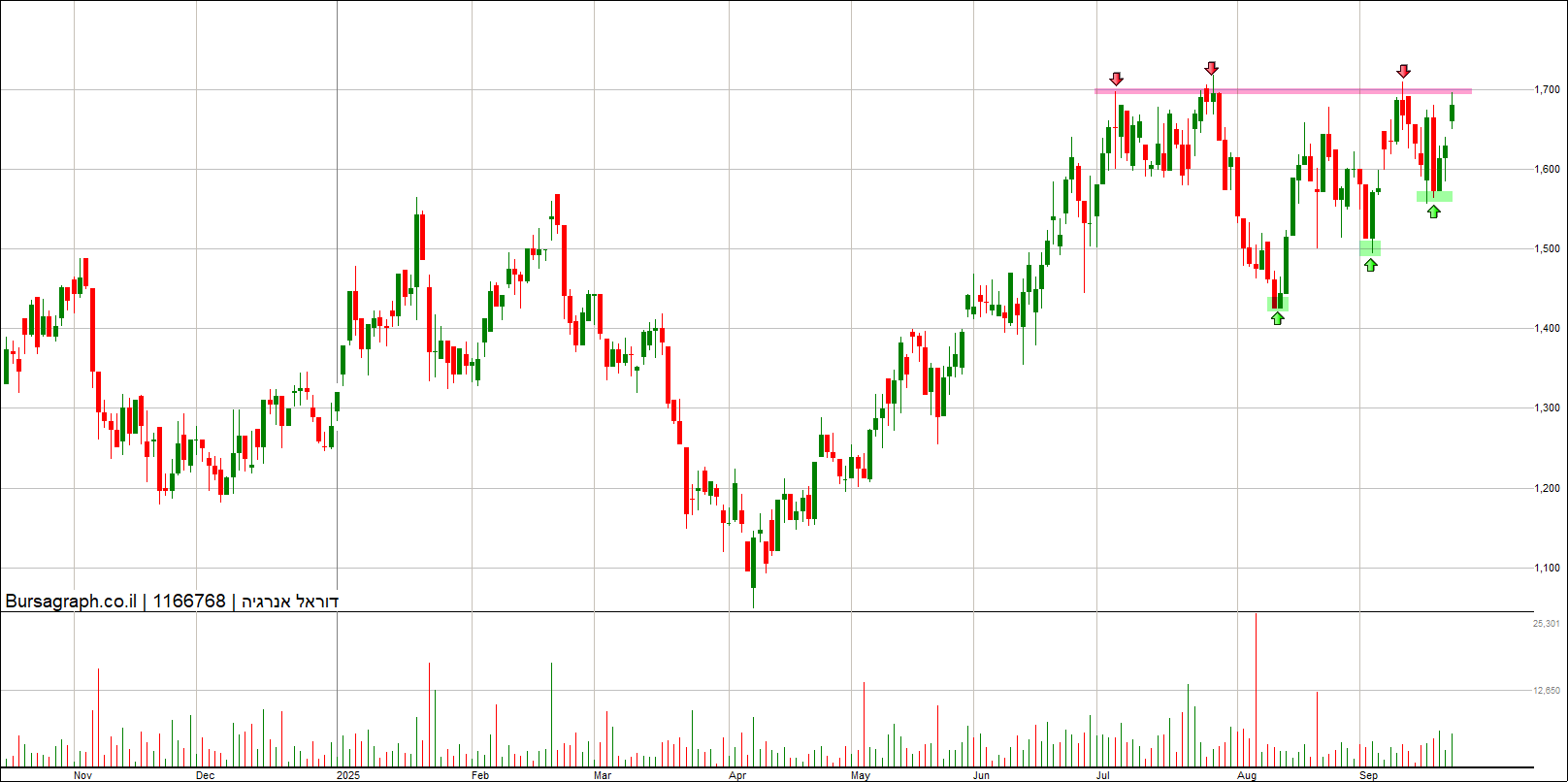Click the green buy arrow under mid-September low
This screenshot has width=1568, height=782.
(x=1434, y=212)
